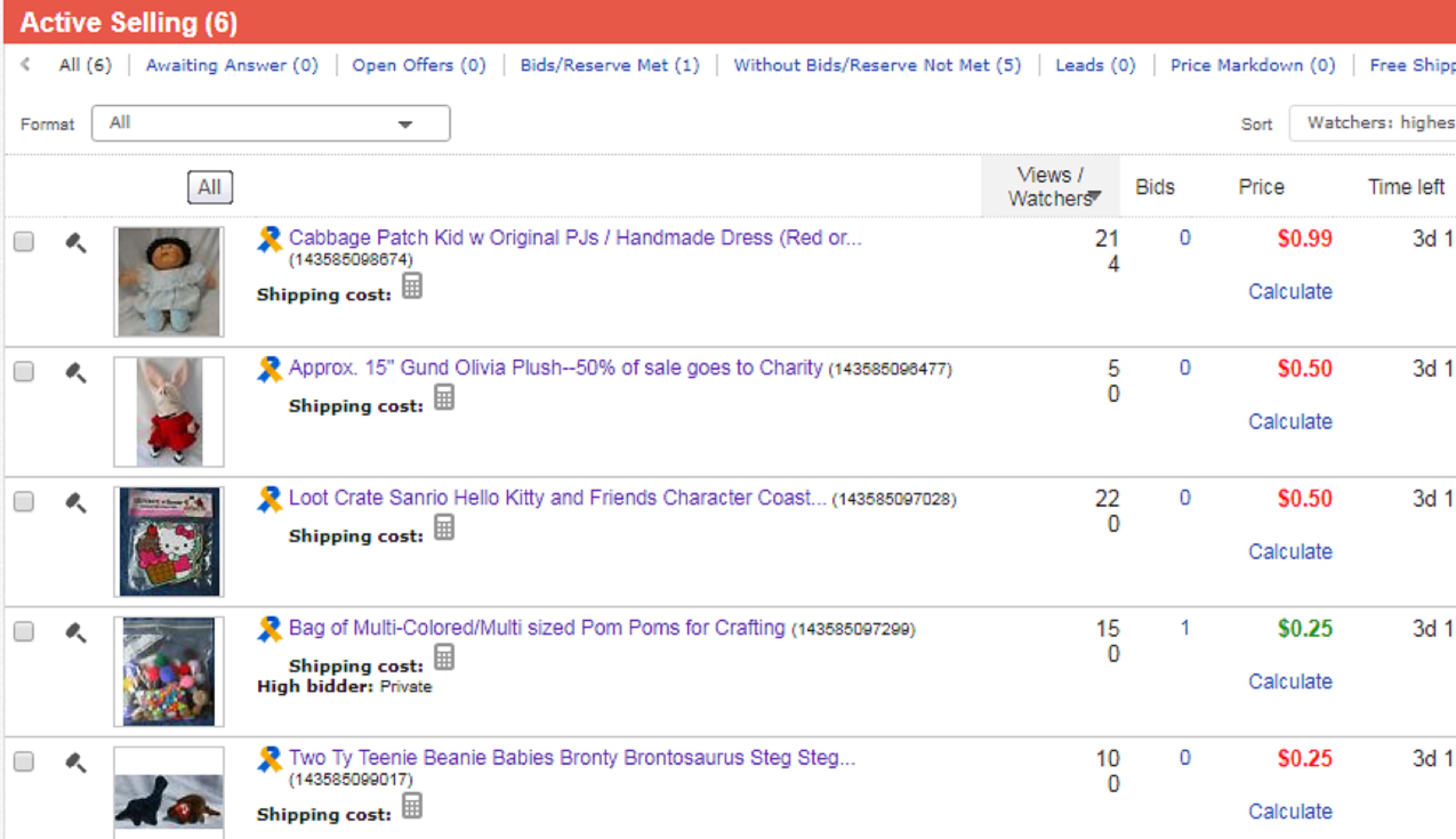Open shipping calculator icon for Ty Teenie Beanie Babies
Image resolution: width=1456 pixels, height=839 pixels.
point(412,806)
